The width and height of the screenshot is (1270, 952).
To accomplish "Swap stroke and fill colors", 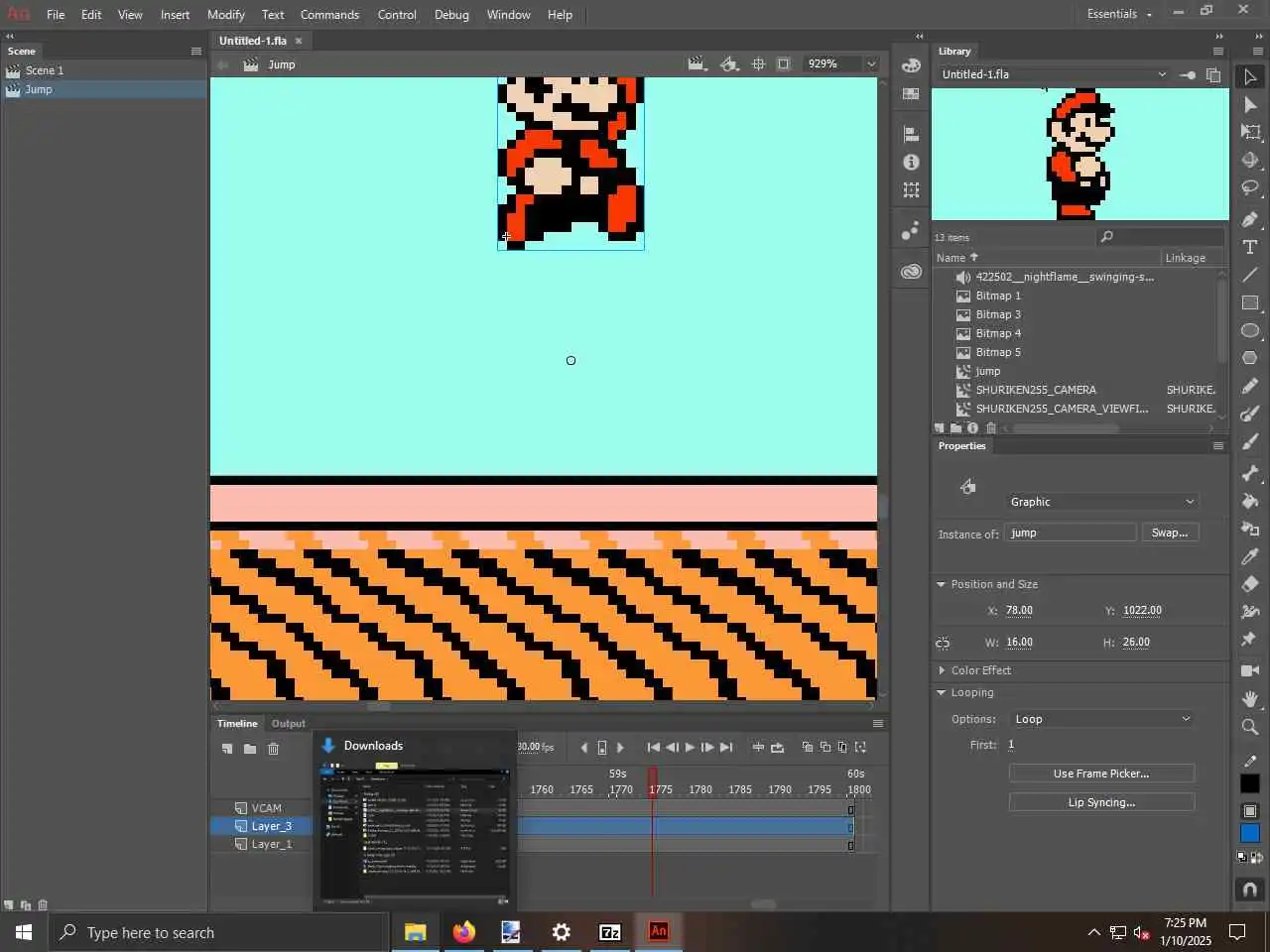I will [1257, 856].
